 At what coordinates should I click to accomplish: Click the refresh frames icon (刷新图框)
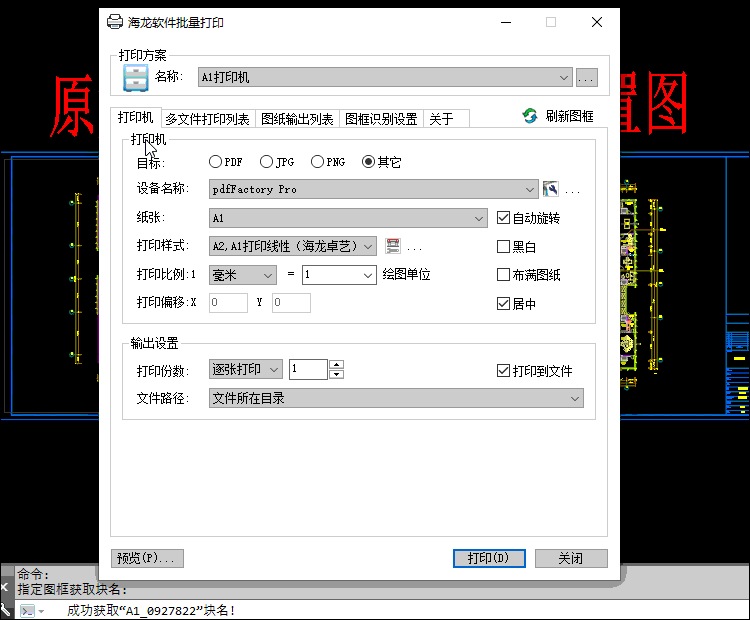[530, 117]
